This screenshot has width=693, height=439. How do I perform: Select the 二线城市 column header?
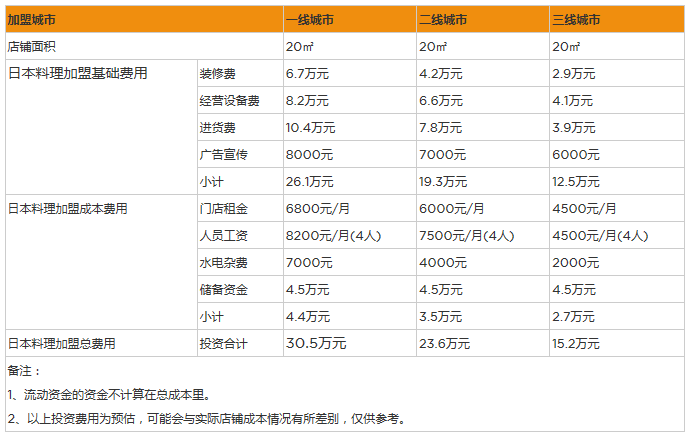pyautogui.click(x=443, y=20)
